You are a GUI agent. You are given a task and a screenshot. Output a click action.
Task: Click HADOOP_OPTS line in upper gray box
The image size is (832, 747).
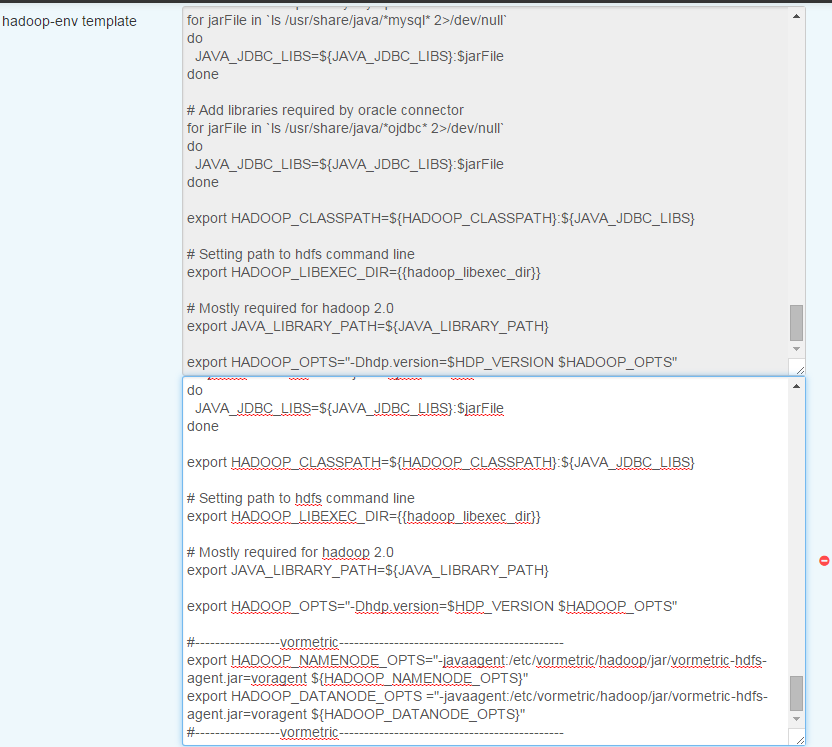[432, 362]
